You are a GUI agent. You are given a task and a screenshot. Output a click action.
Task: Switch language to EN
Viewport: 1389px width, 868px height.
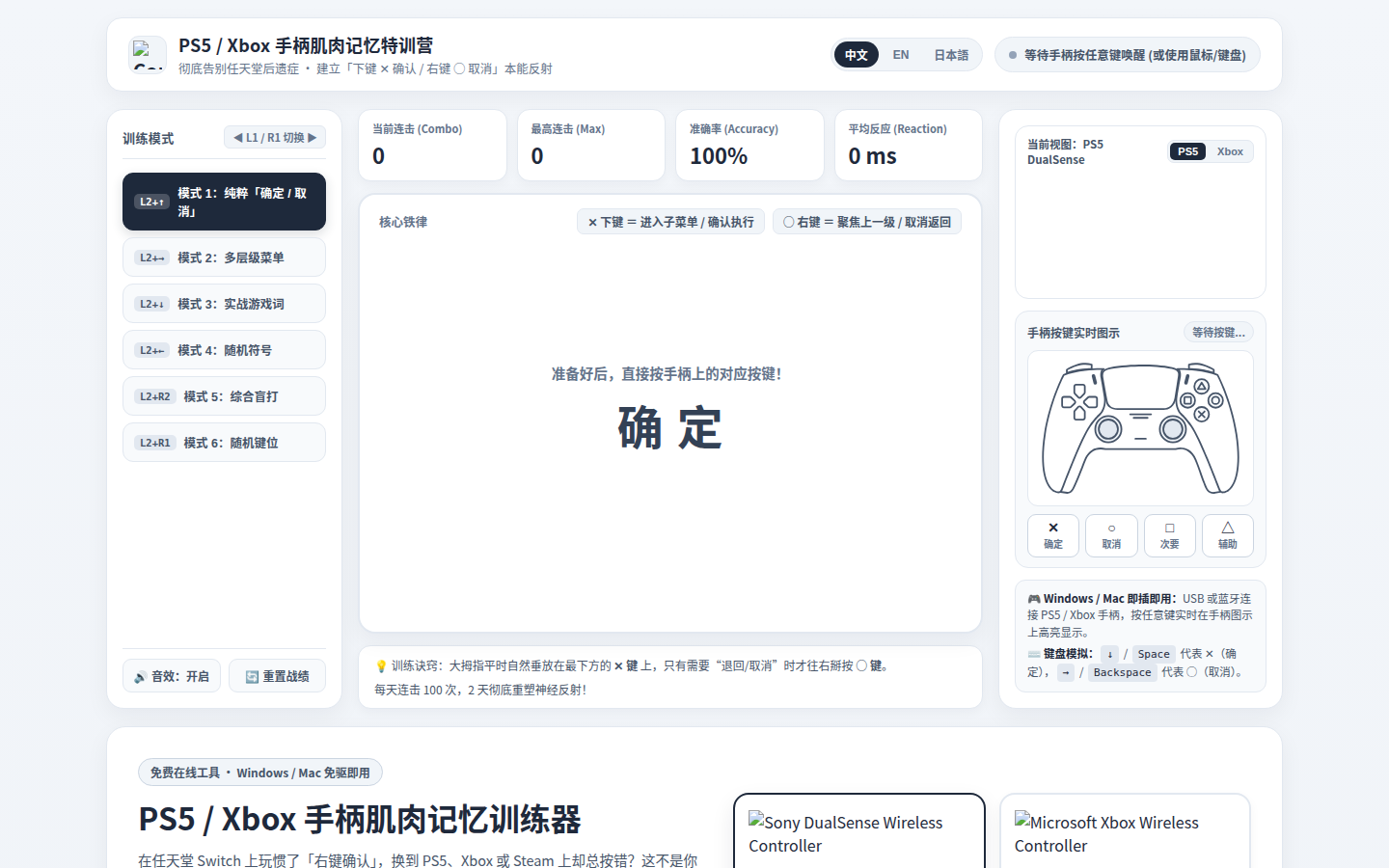click(x=901, y=55)
